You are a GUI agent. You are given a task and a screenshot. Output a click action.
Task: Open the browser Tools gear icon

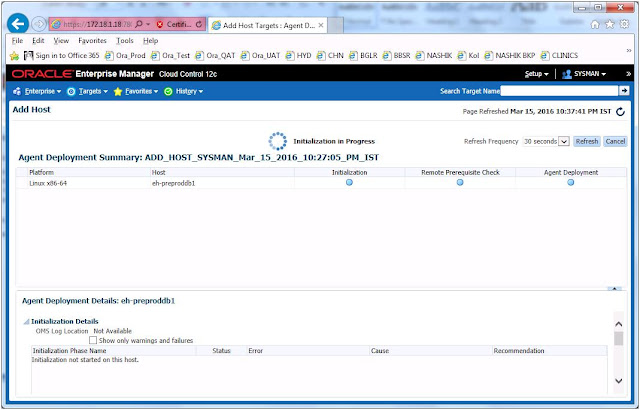pos(624,24)
